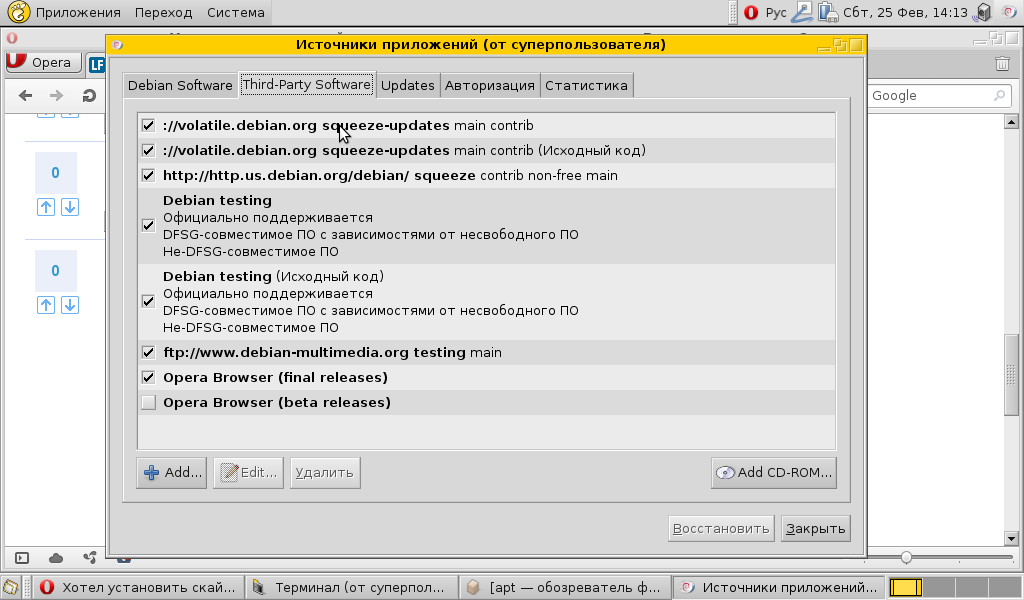
Task: Click the show desktop icon in bottom panel
Action: (x=10, y=587)
